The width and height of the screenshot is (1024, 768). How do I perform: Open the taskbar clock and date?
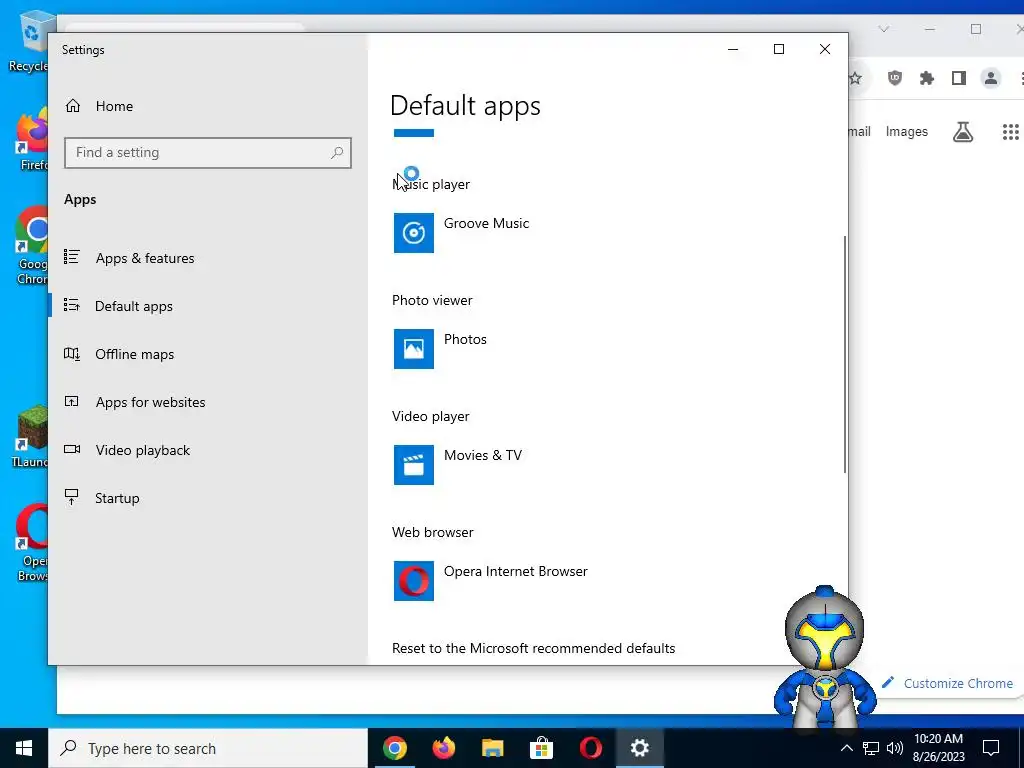938,748
